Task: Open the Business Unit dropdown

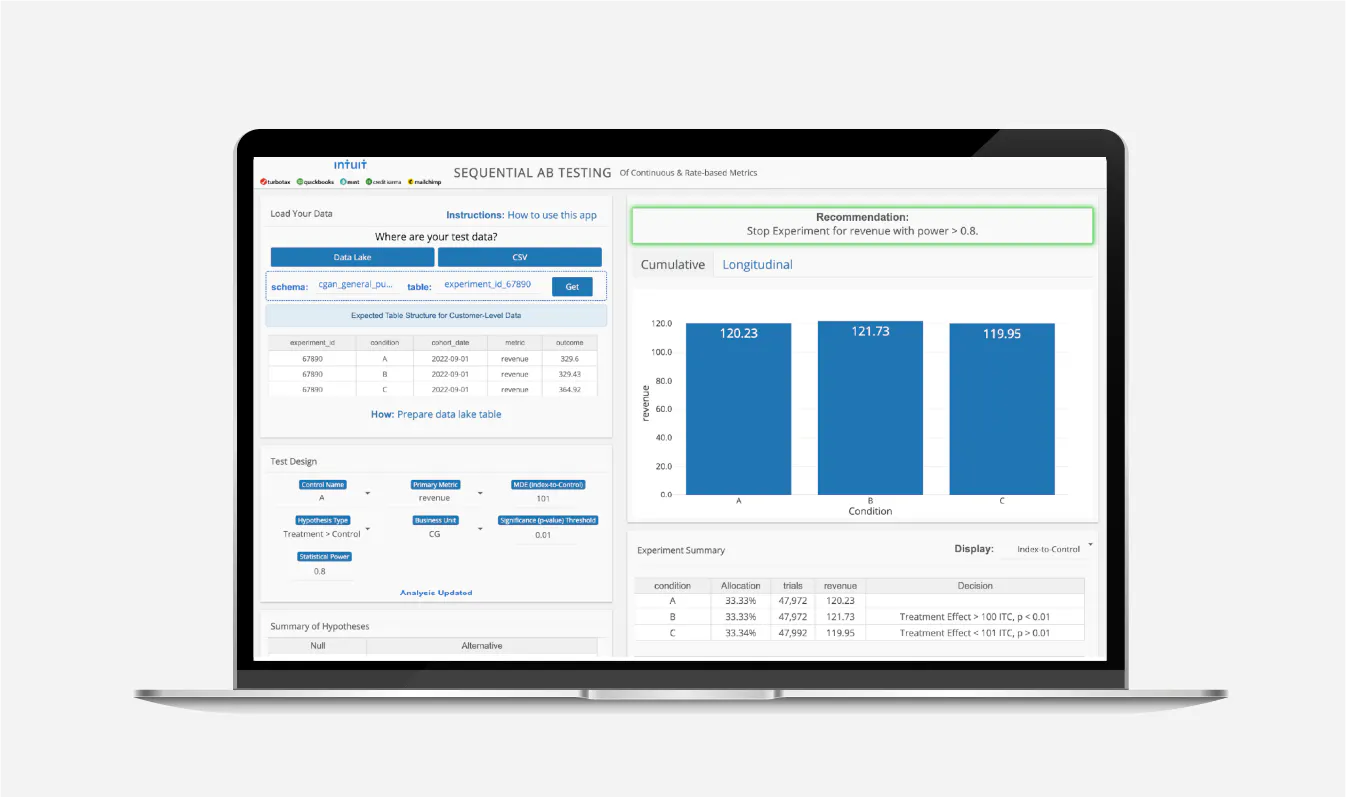Action: 436,534
